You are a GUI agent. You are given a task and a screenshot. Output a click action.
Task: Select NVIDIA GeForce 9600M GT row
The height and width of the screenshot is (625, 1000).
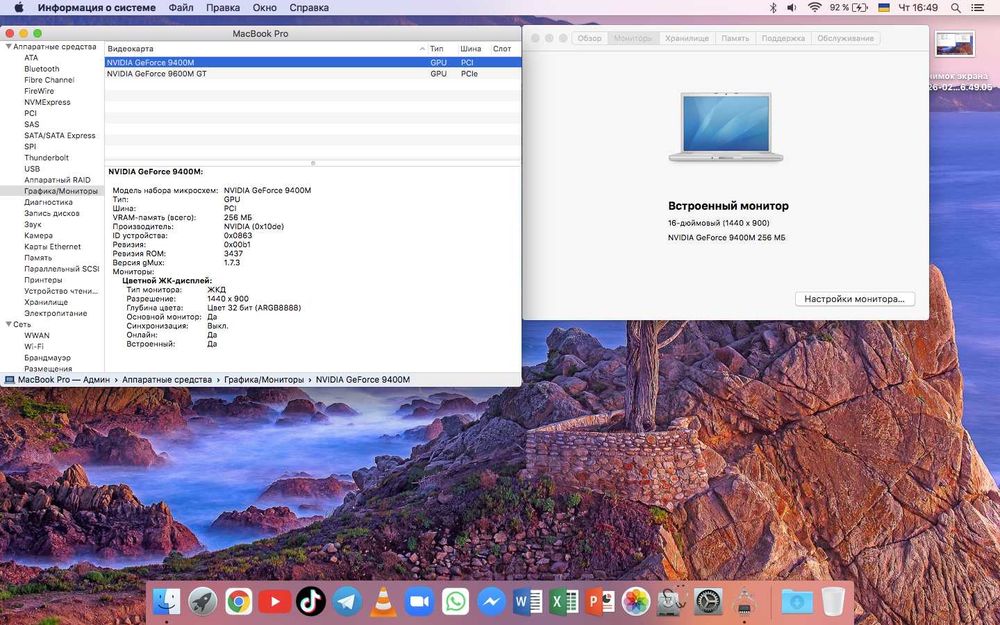312,73
